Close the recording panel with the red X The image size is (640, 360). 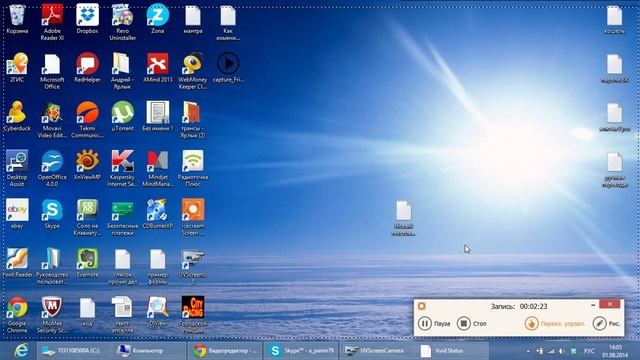610,304
